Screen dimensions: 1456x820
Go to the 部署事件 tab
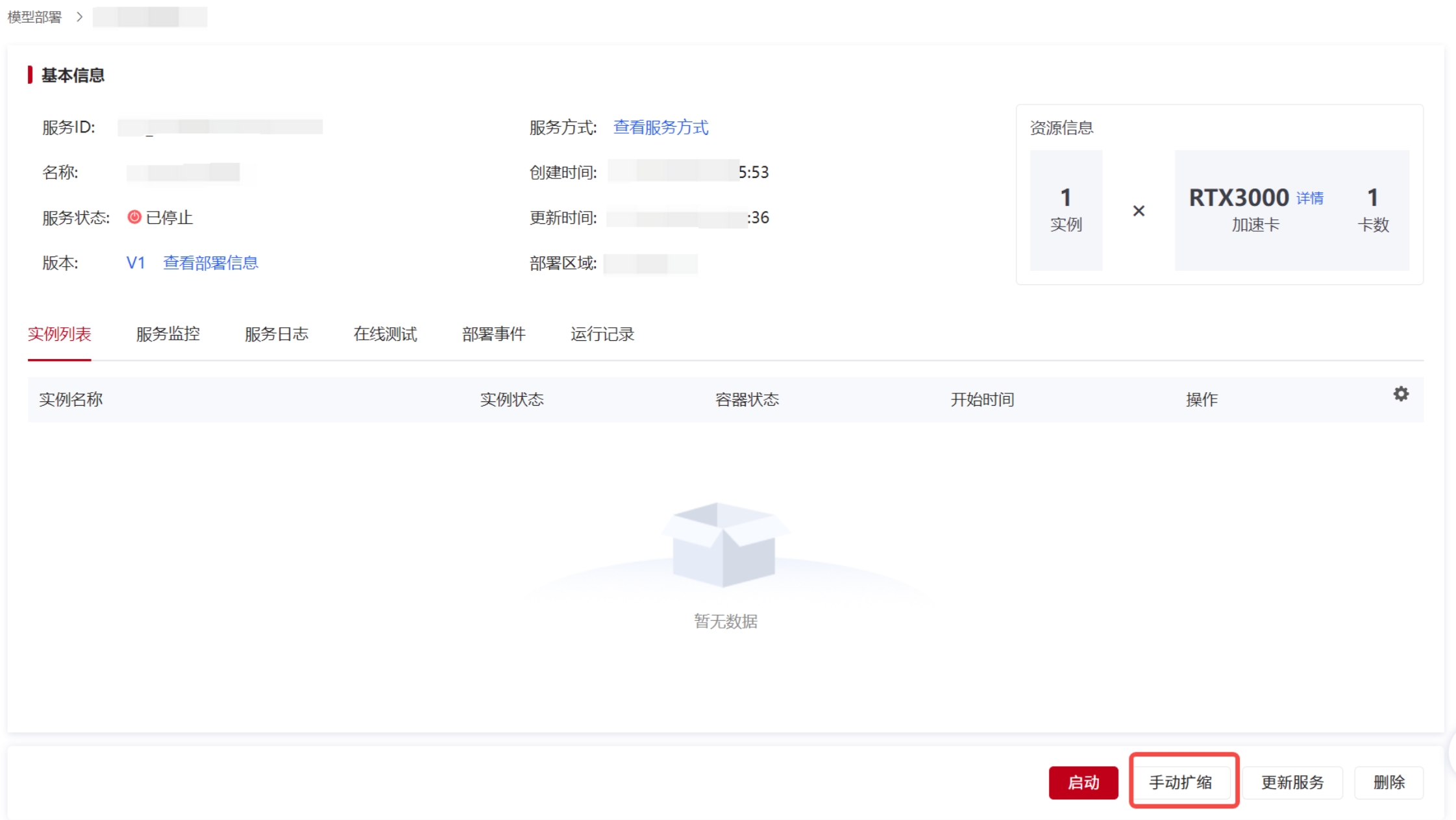pyautogui.click(x=493, y=334)
